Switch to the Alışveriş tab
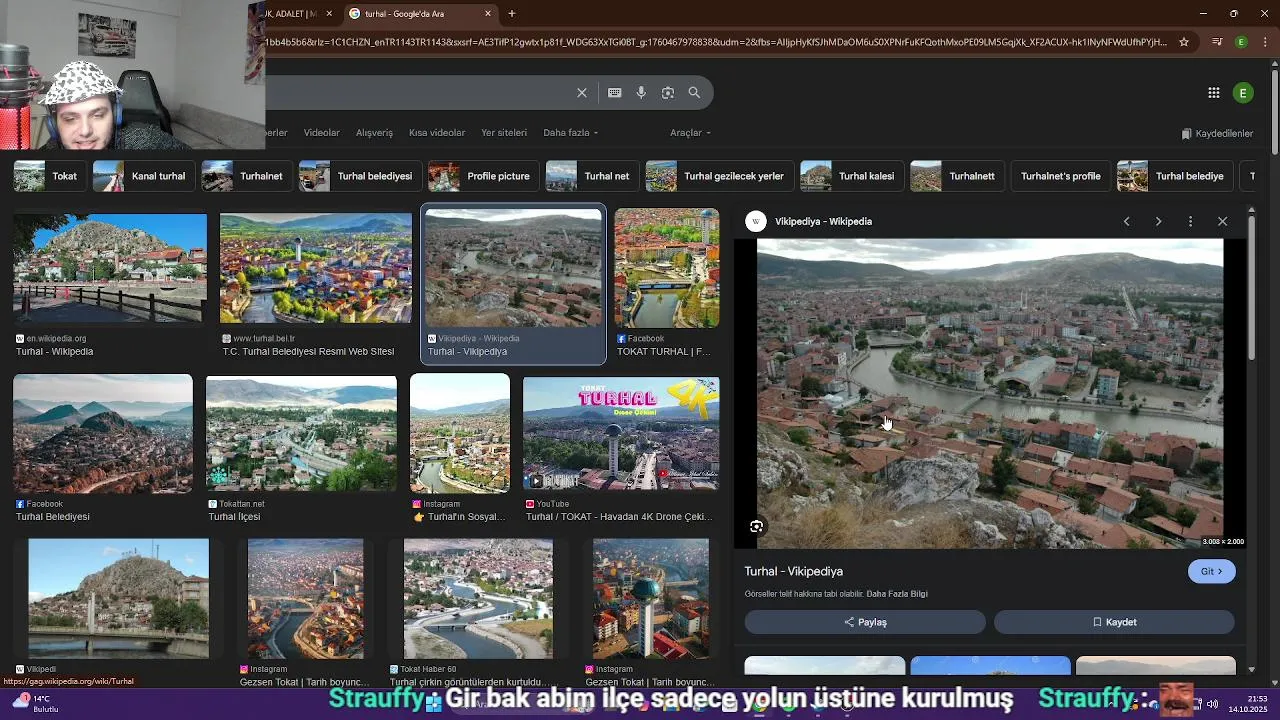Image resolution: width=1280 pixels, height=720 pixels. tap(375, 133)
